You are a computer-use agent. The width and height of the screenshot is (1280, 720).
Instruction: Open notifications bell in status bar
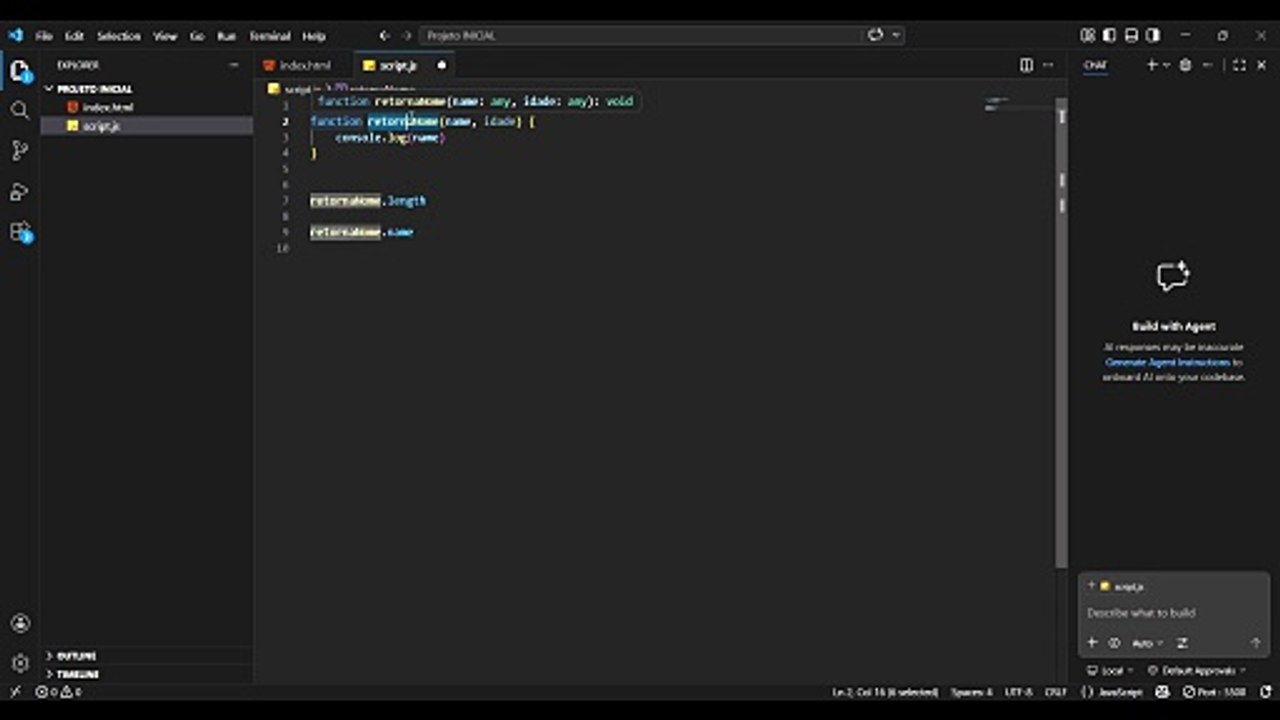1266,691
